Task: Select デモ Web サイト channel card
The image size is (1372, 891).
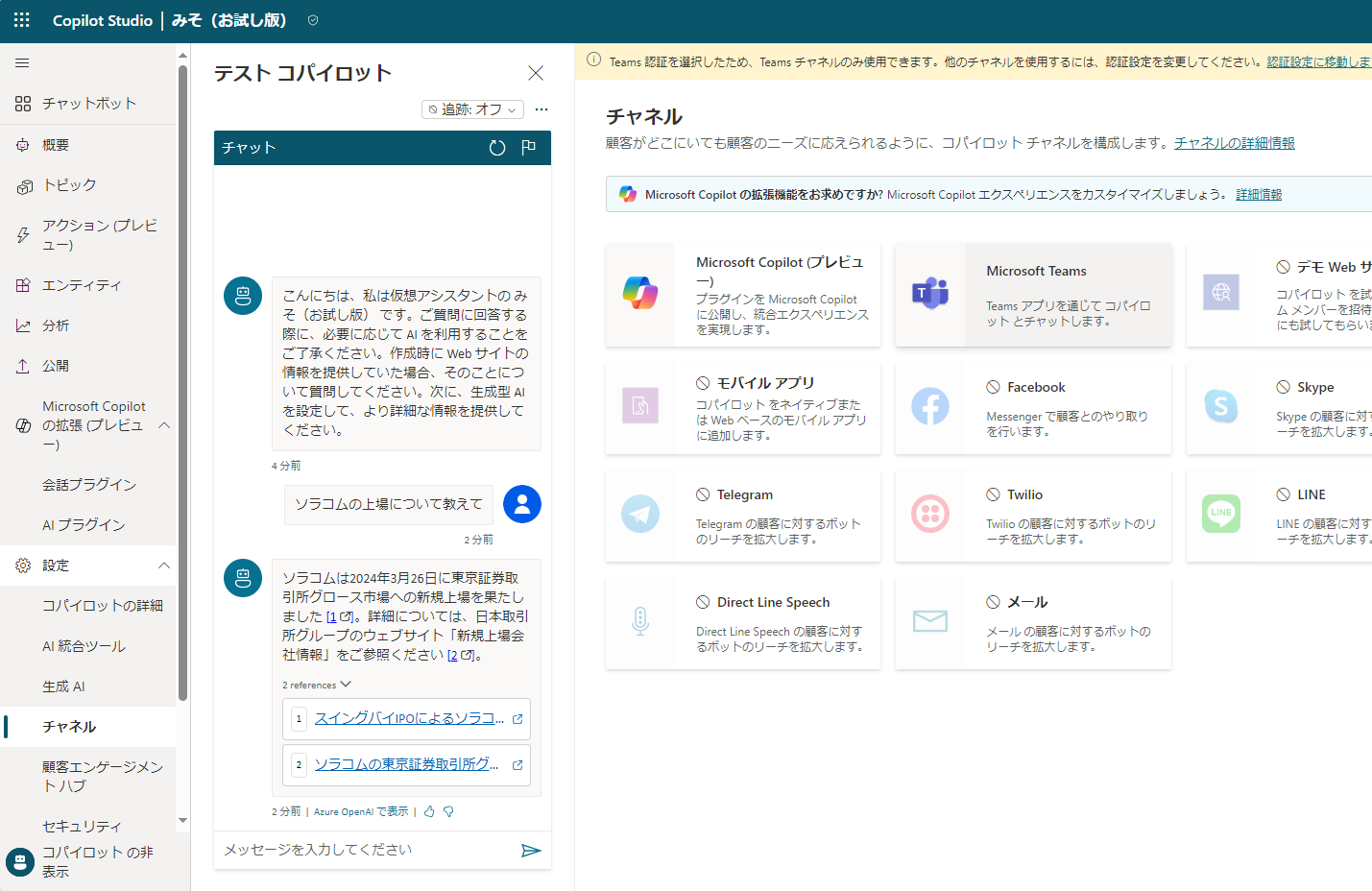Action: pos(1279,295)
